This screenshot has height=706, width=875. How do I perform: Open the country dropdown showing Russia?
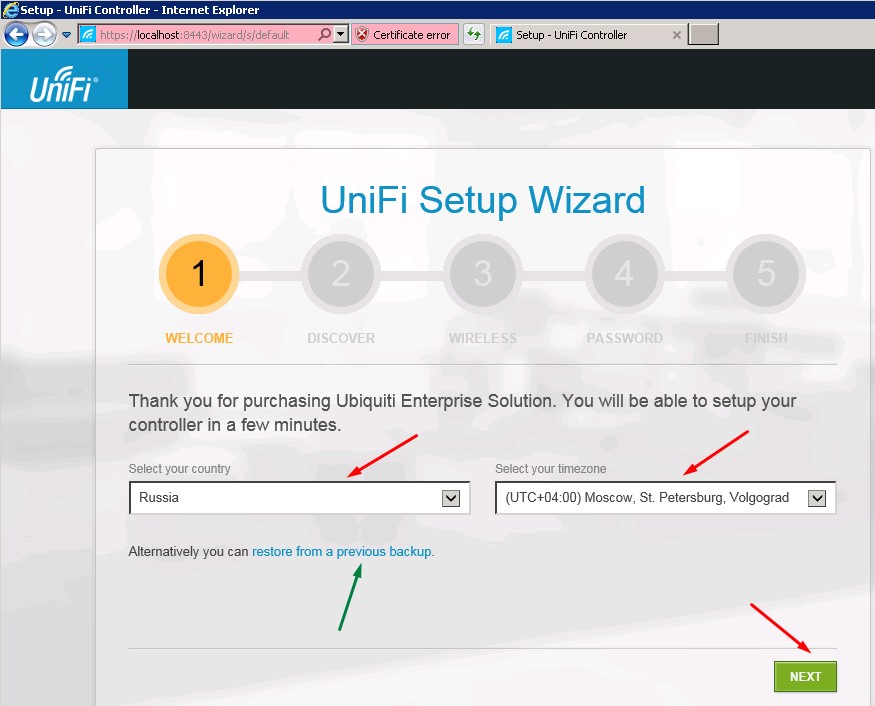(x=299, y=498)
